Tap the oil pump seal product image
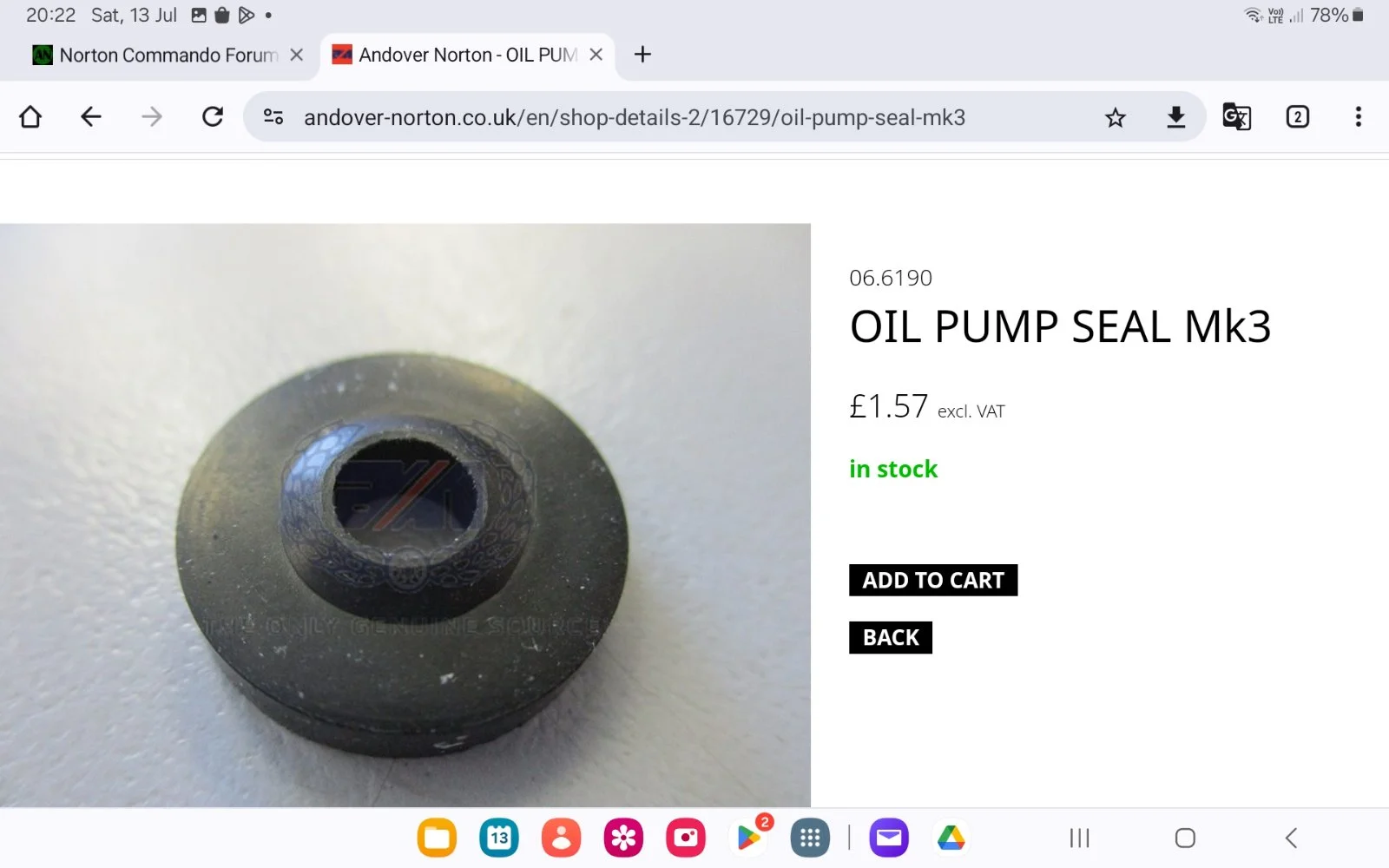Viewport: 1389px width, 868px height. [405, 516]
